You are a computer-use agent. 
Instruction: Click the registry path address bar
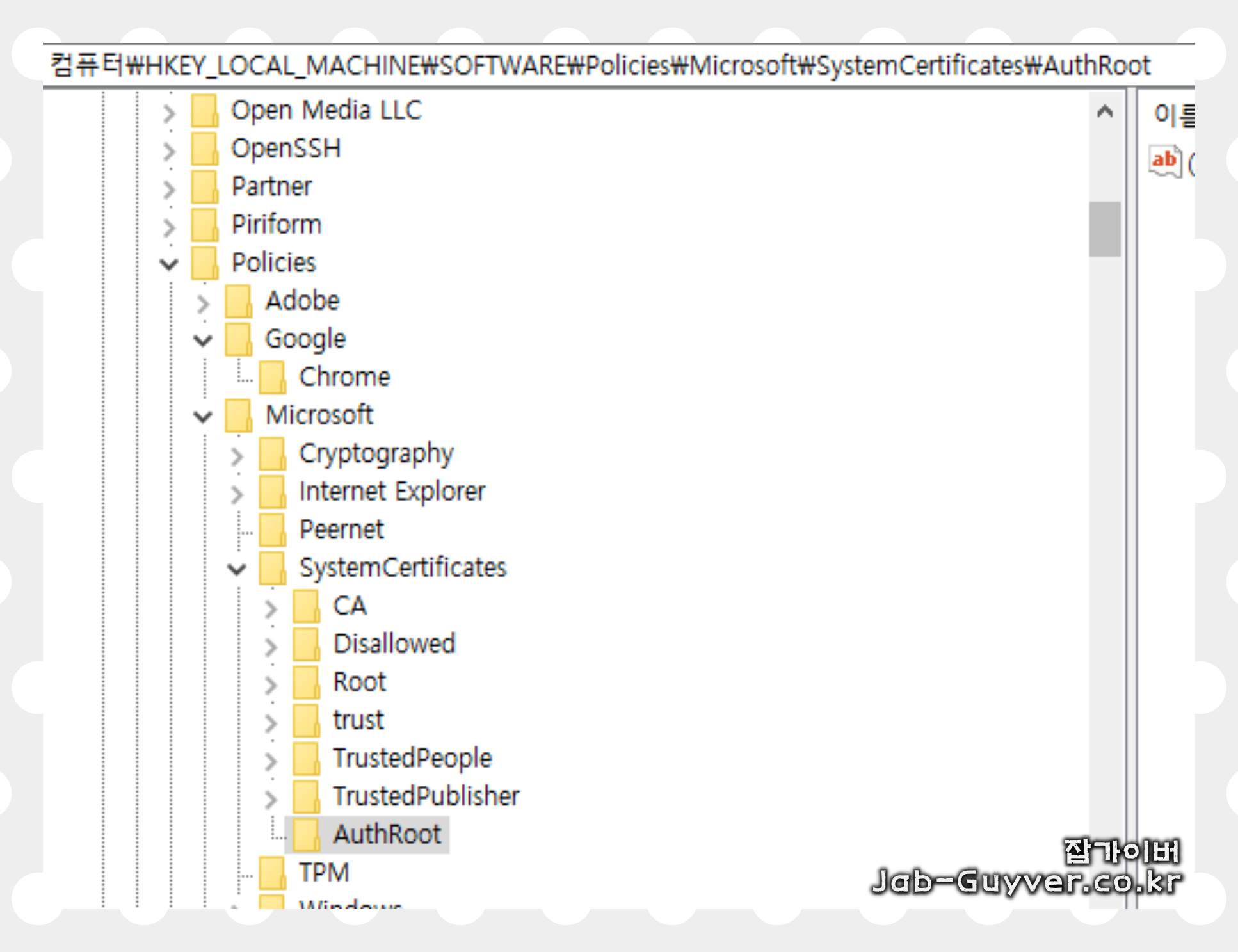pos(599,65)
